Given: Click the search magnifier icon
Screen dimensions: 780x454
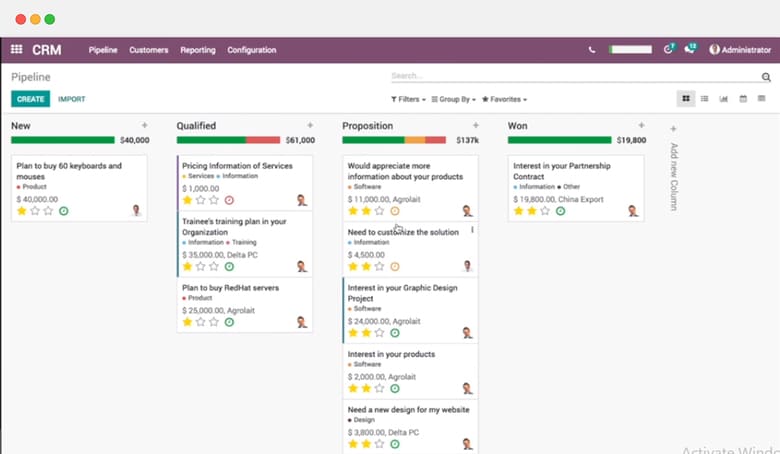Looking at the screenshot, I should [766, 77].
